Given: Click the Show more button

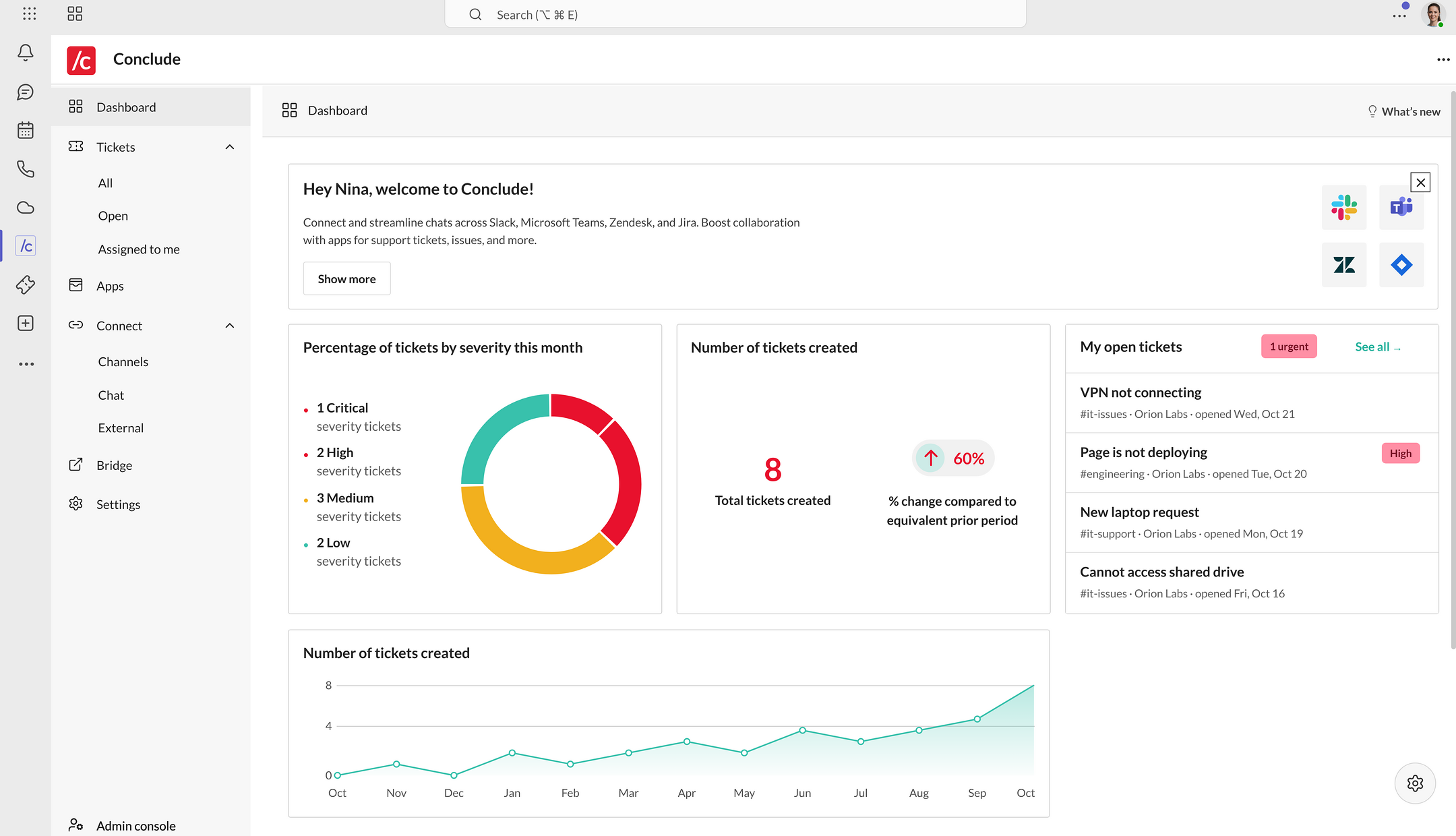Looking at the screenshot, I should click(x=346, y=278).
